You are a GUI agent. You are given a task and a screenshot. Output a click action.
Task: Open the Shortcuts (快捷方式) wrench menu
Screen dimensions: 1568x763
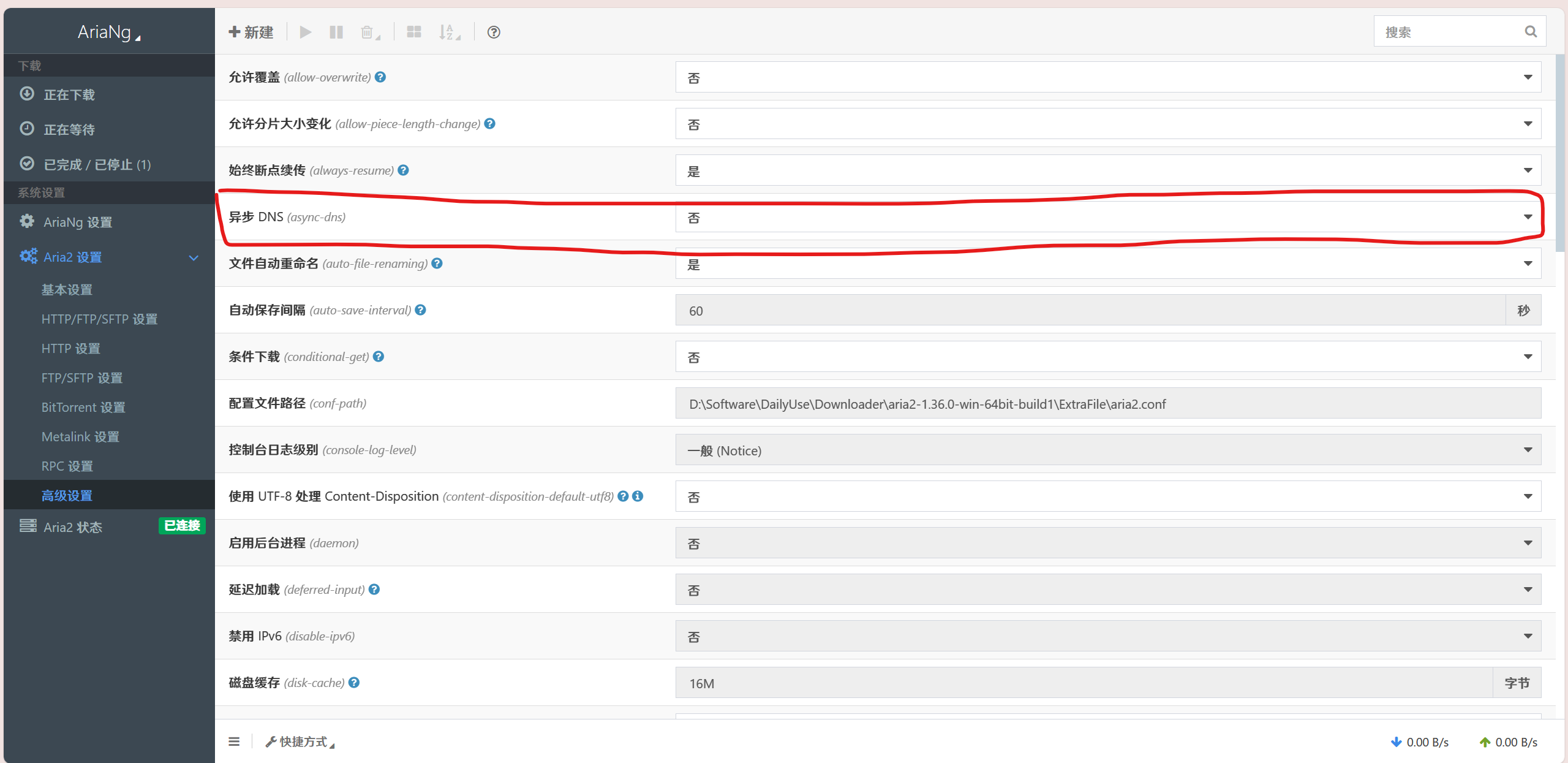(x=300, y=742)
